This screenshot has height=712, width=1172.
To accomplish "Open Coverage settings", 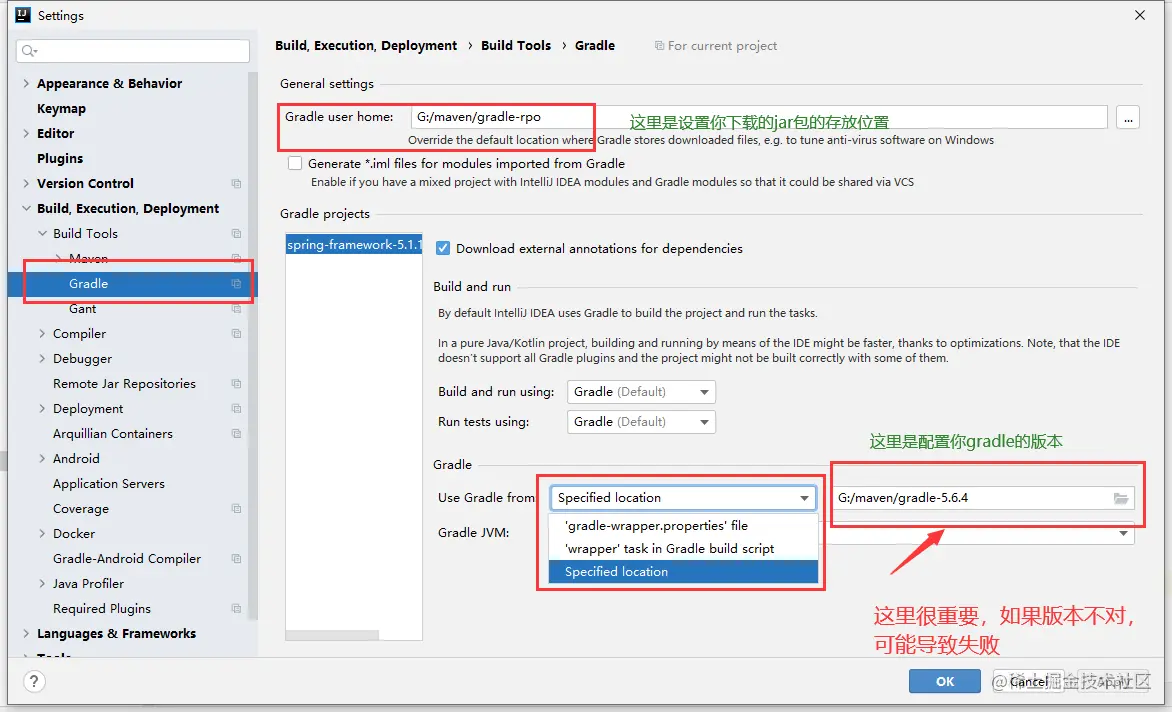I will [81, 509].
